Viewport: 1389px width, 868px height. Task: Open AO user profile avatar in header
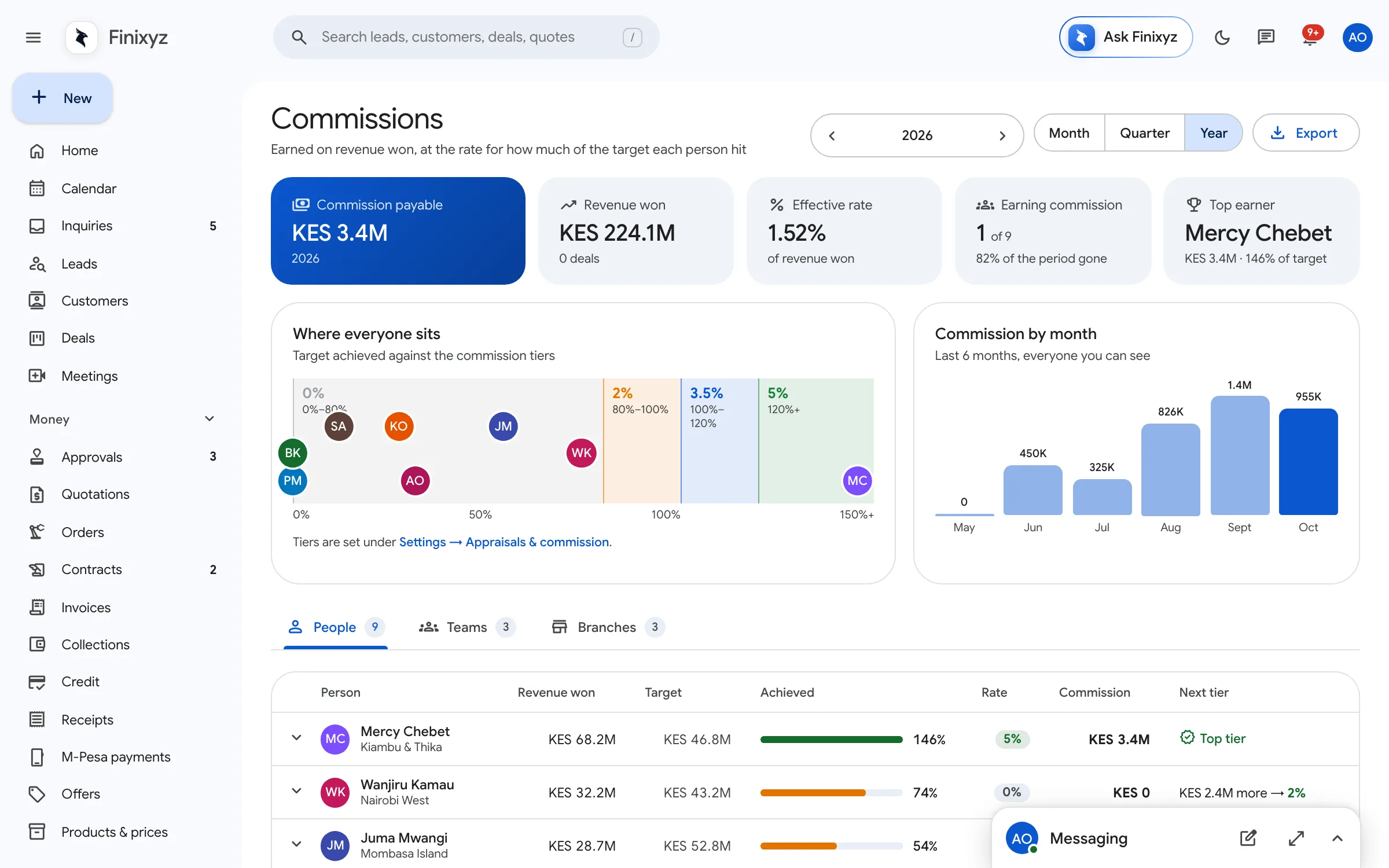click(1357, 38)
